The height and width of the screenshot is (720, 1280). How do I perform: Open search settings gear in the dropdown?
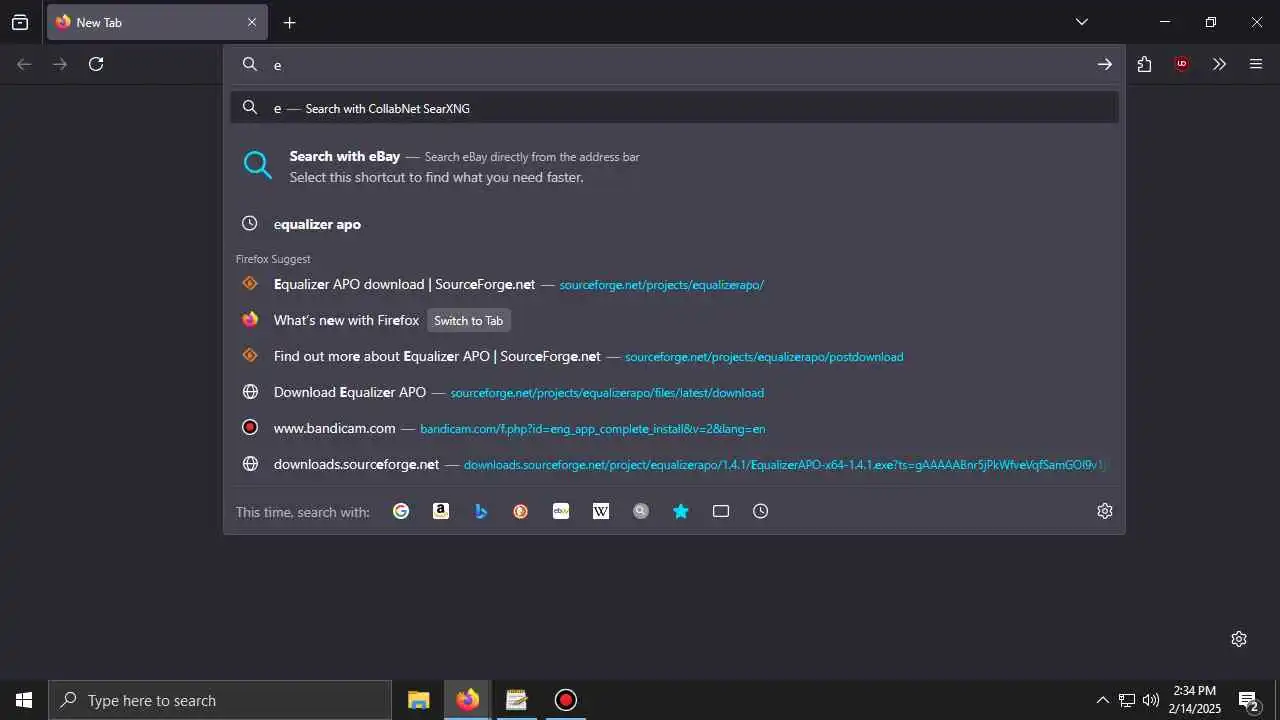[1105, 511]
